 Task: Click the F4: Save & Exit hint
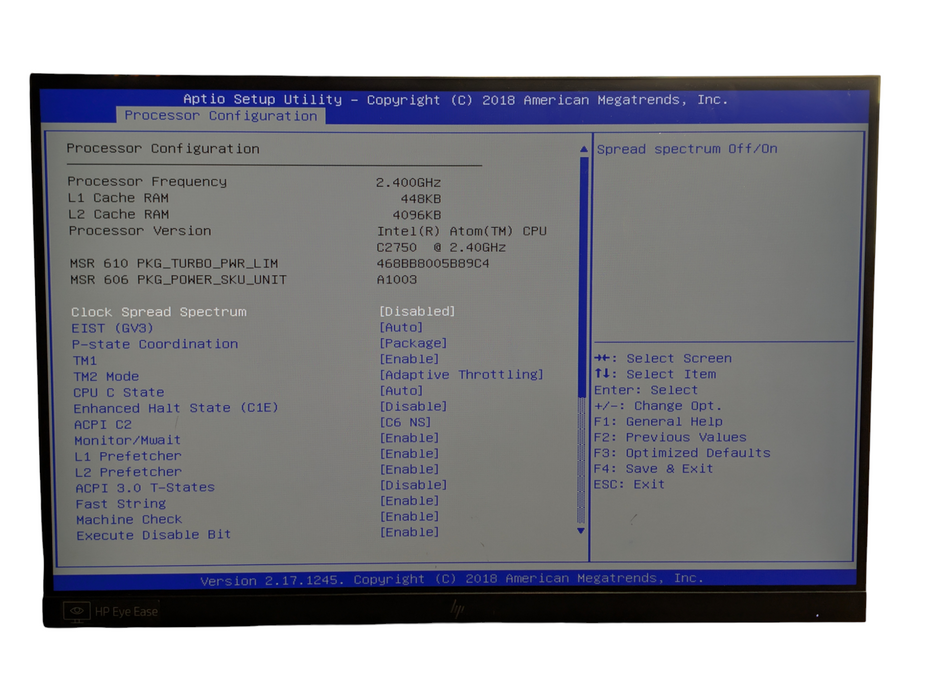[654, 469]
